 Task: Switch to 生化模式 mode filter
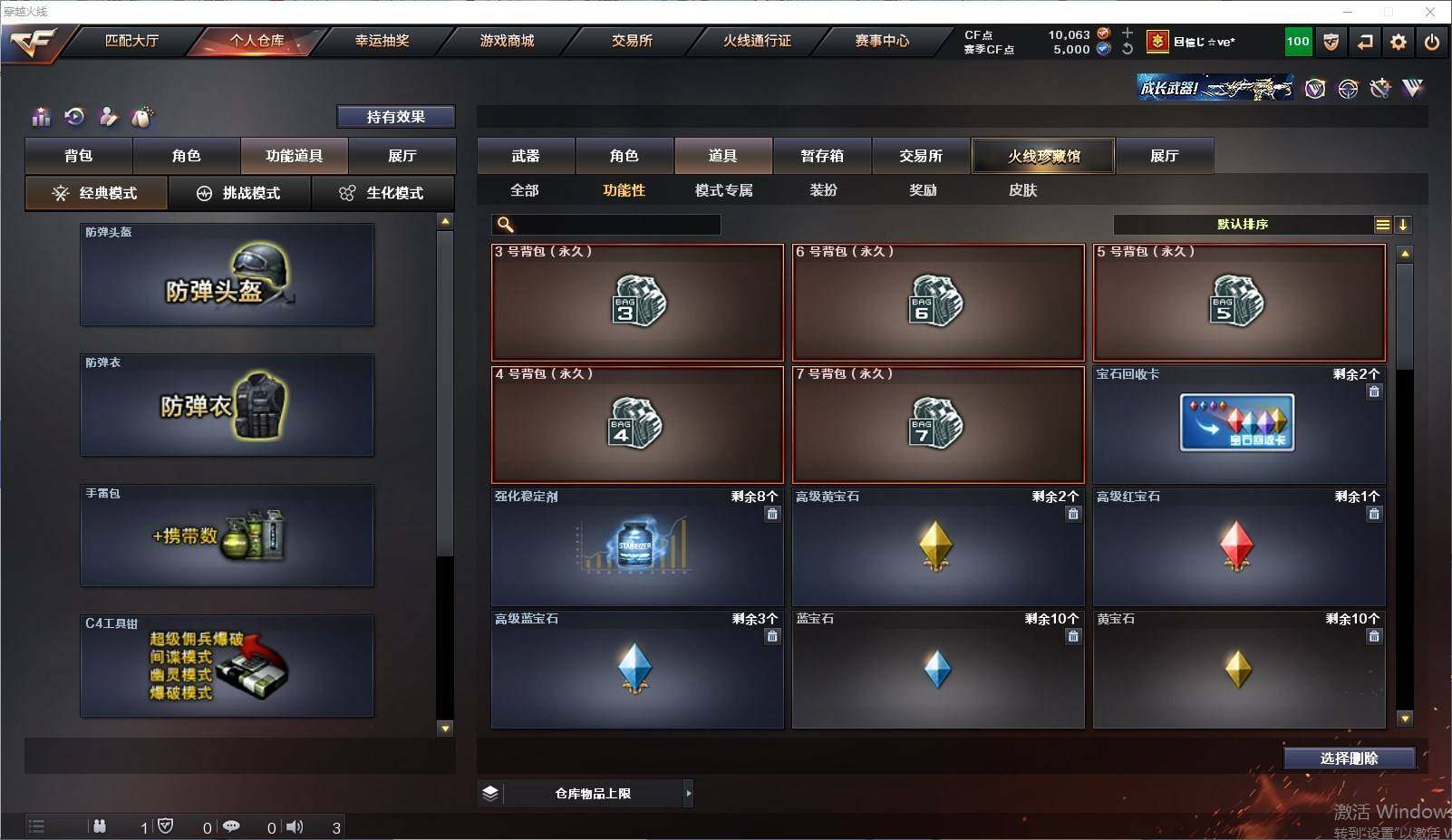click(382, 193)
